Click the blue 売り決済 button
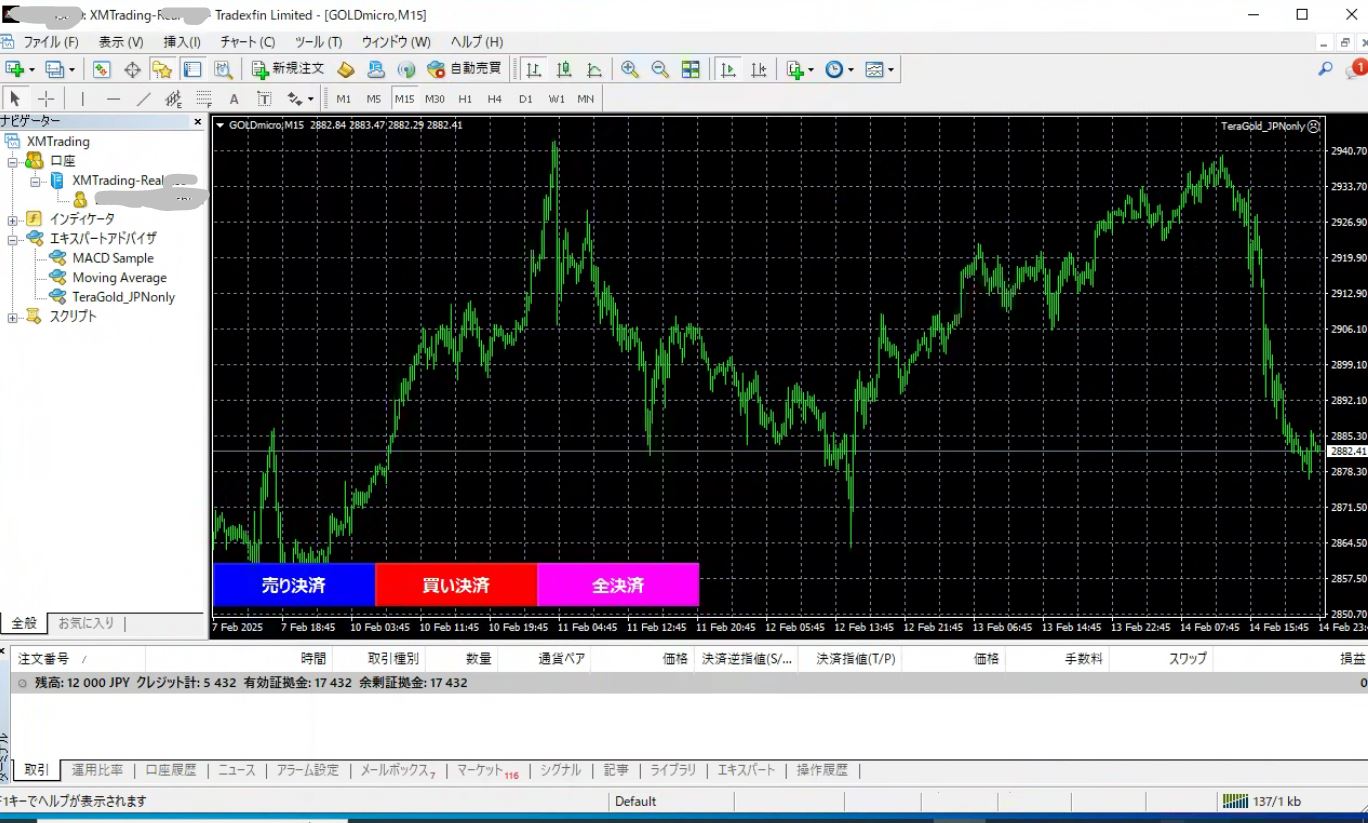Screen dimensions: 1368x823 coord(294,585)
